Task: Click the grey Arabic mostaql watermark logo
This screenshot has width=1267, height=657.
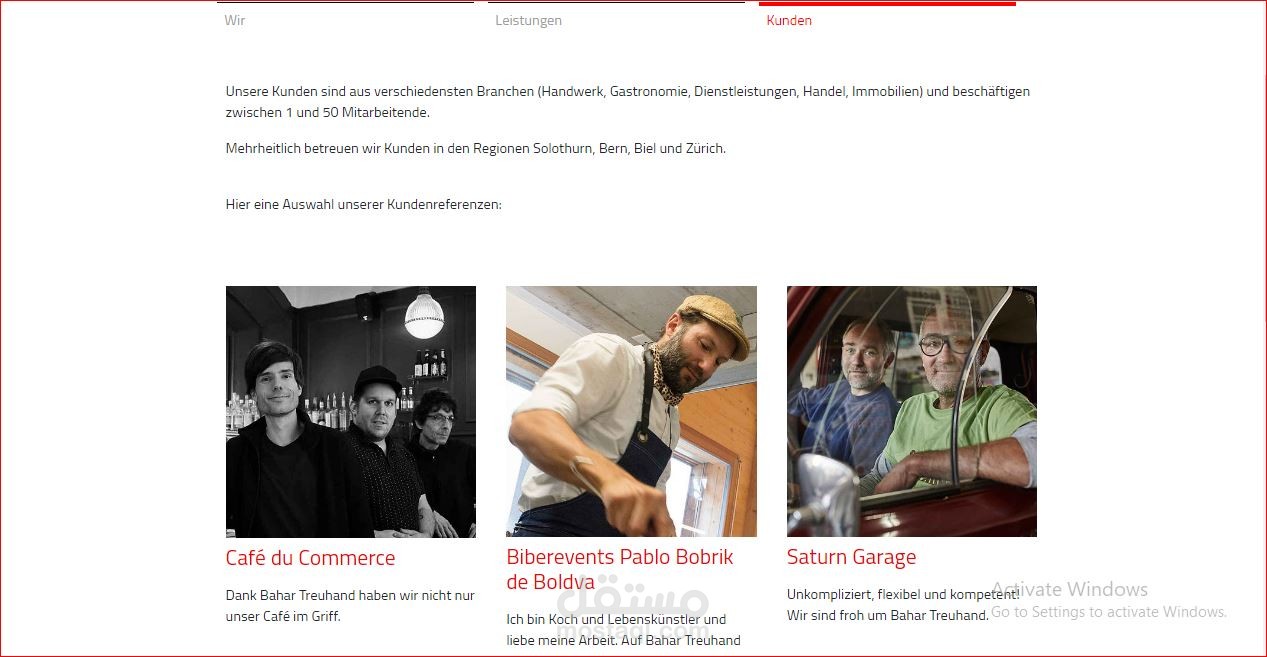Action: click(x=633, y=608)
